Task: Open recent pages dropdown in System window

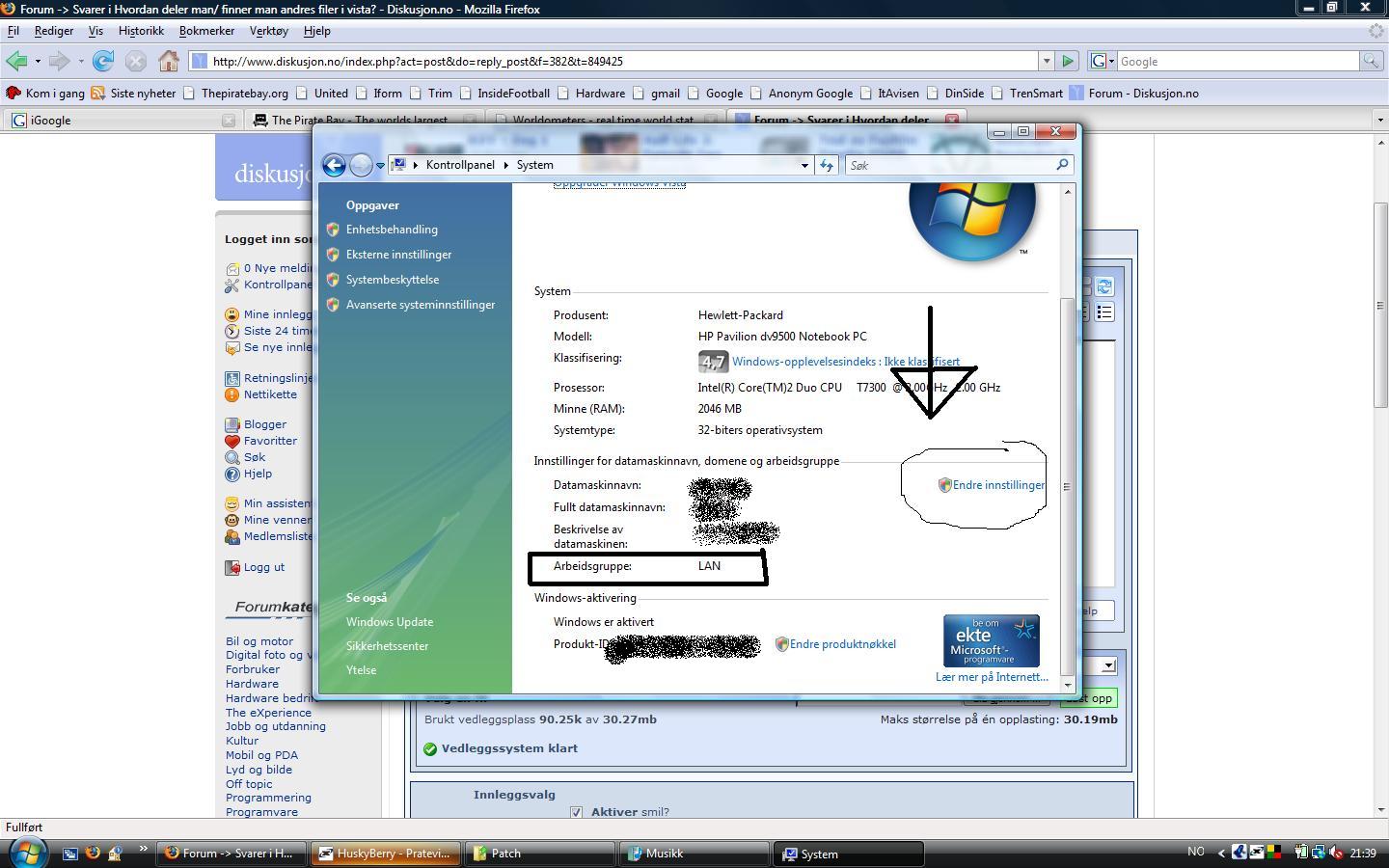Action: tap(380, 165)
